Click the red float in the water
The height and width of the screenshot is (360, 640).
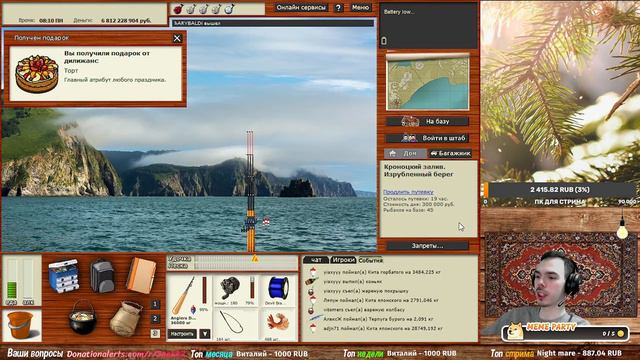pyautogui.click(x=266, y=221)
